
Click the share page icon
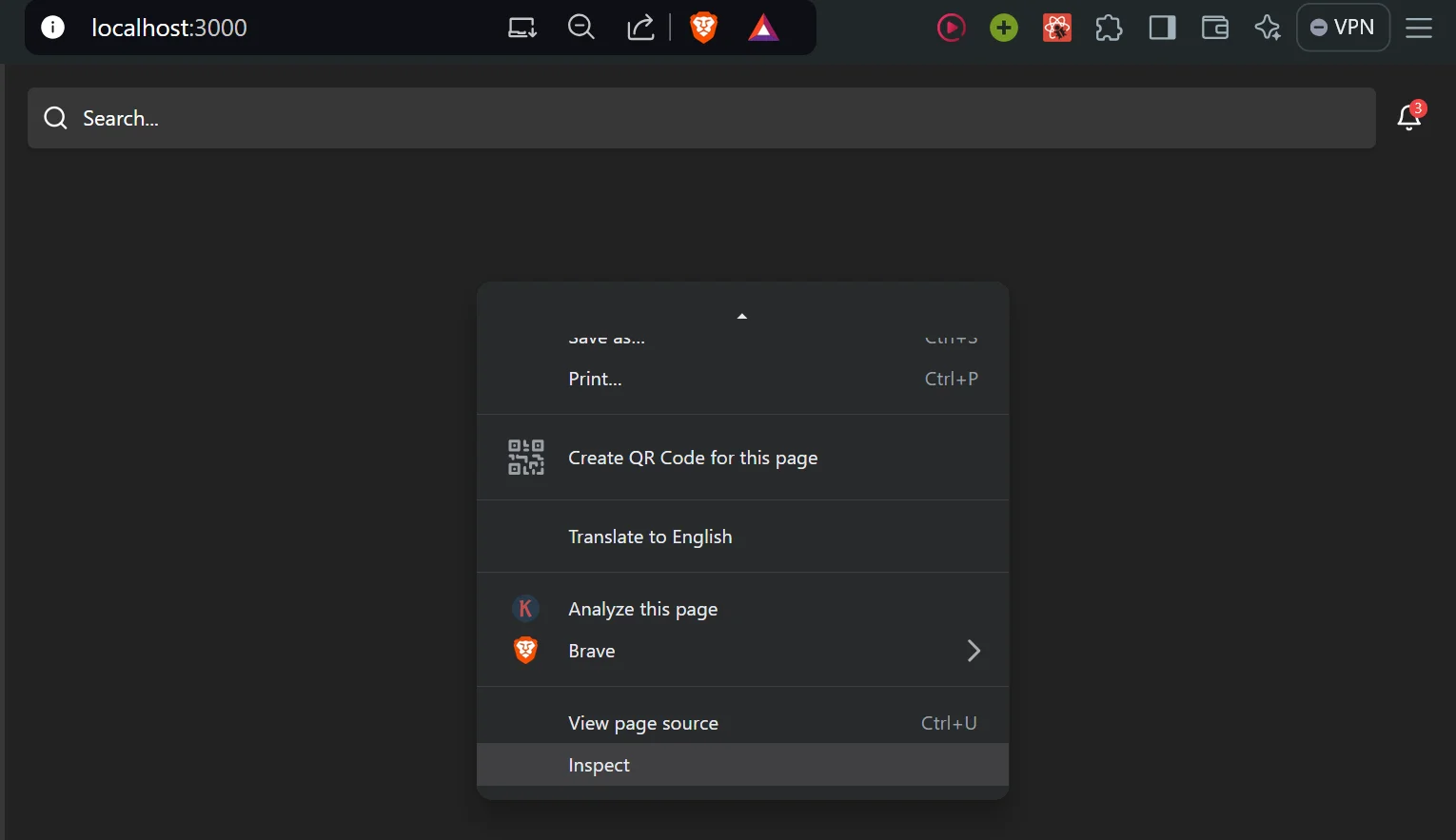640,28
